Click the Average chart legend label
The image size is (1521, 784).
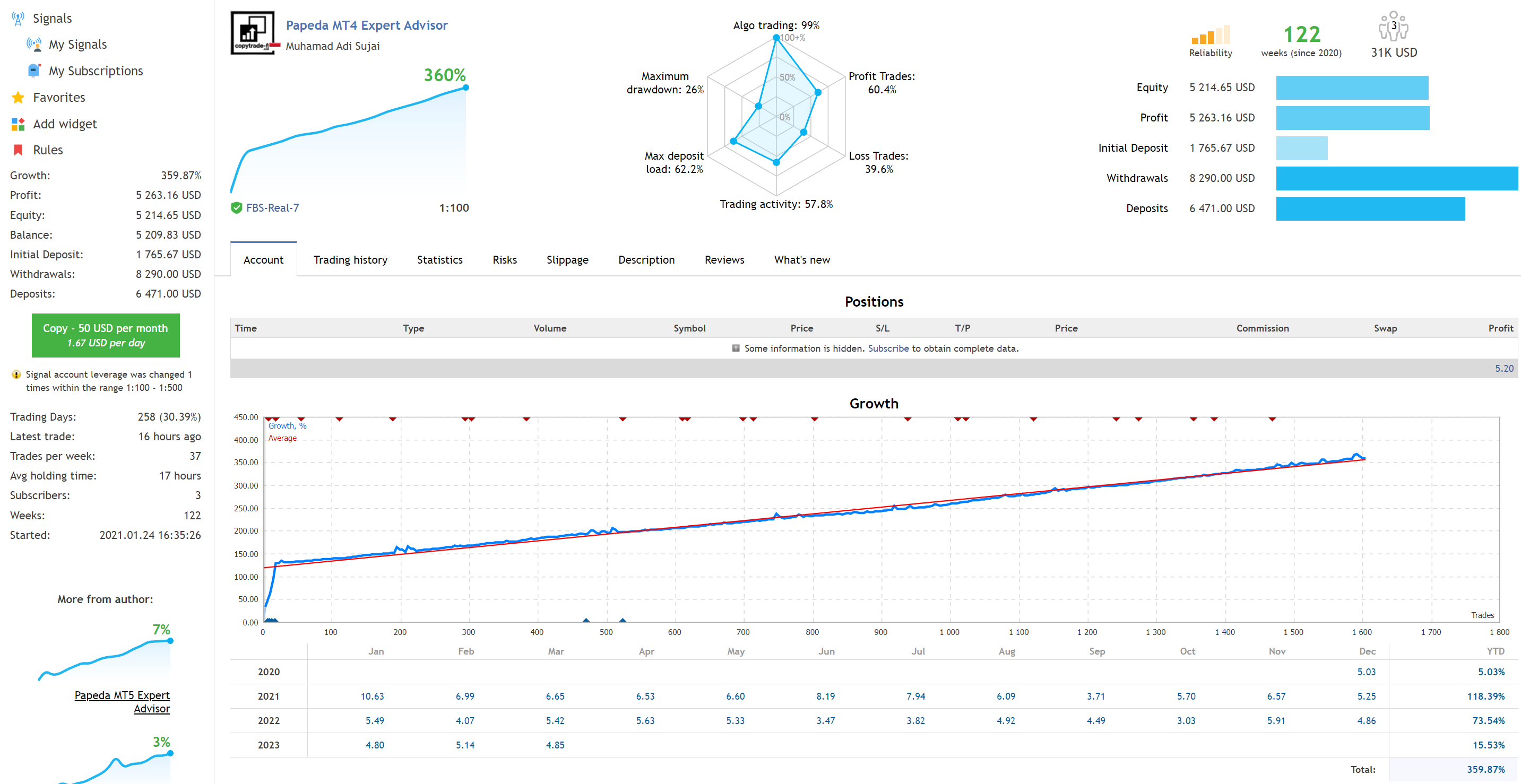pos(282,438)
